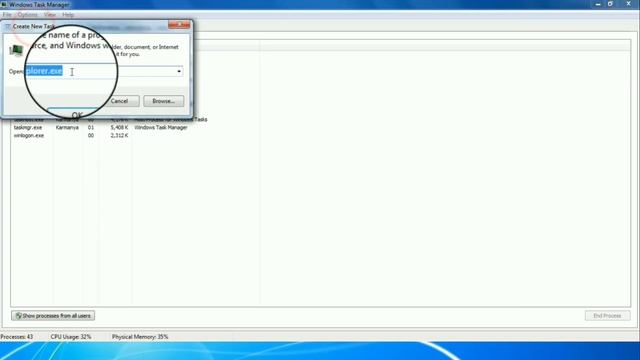Click CPU value 01 in taskmgr.exe row

(x=91, y=127)
